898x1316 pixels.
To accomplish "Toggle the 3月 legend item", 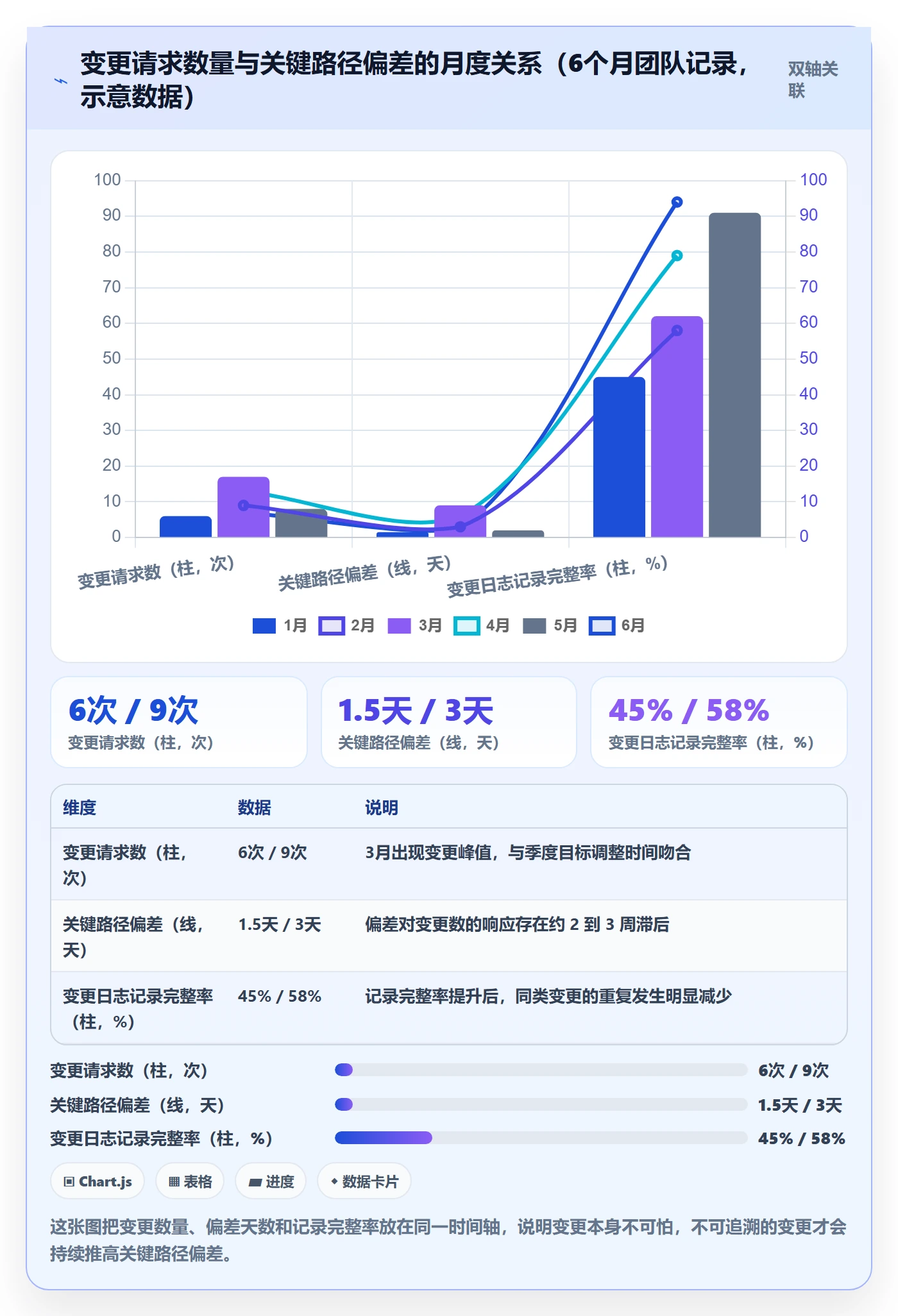I will pyautogui.click(x=415, y=625).
